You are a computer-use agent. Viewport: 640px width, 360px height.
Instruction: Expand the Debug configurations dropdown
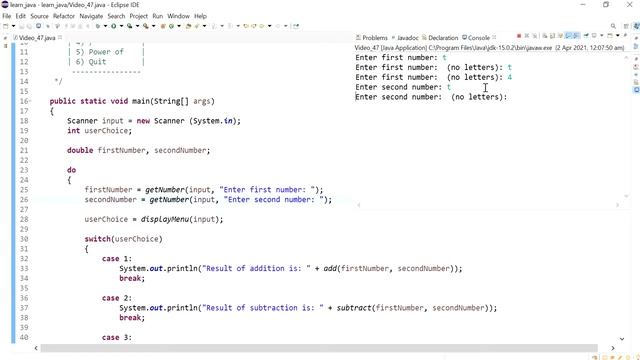pos(105,26)
